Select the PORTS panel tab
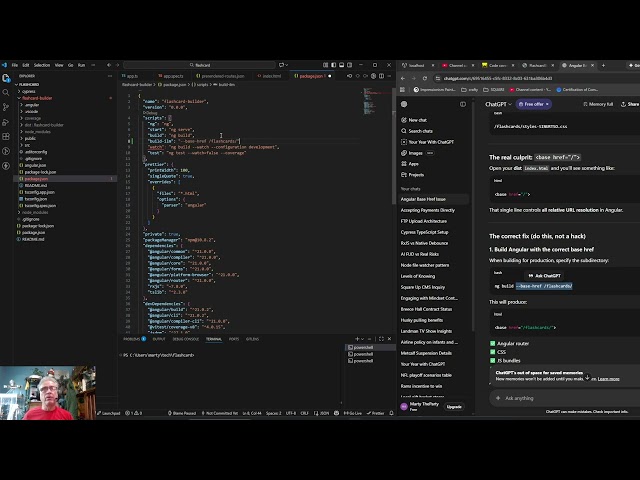The image size is (640, 480). [x=234, y=339]
